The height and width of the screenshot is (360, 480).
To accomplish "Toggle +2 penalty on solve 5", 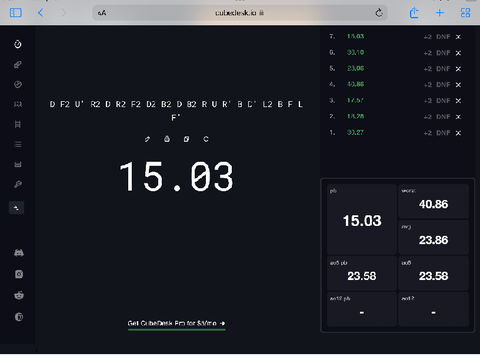I will coord(428,69).
